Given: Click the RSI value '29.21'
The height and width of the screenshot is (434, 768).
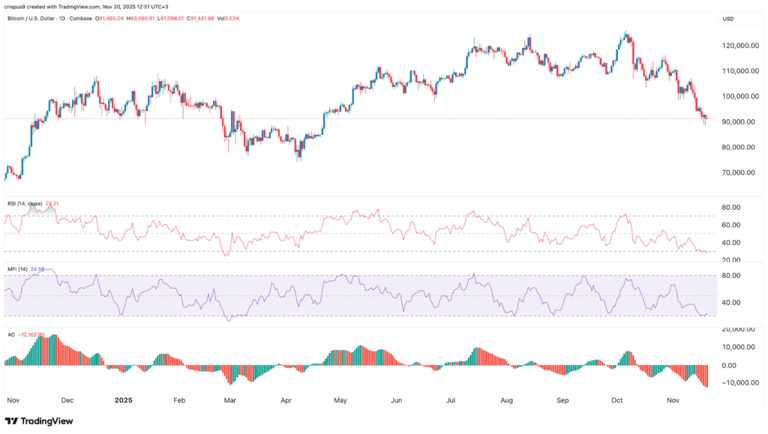Looking at the screenshot, I should 52,203.
